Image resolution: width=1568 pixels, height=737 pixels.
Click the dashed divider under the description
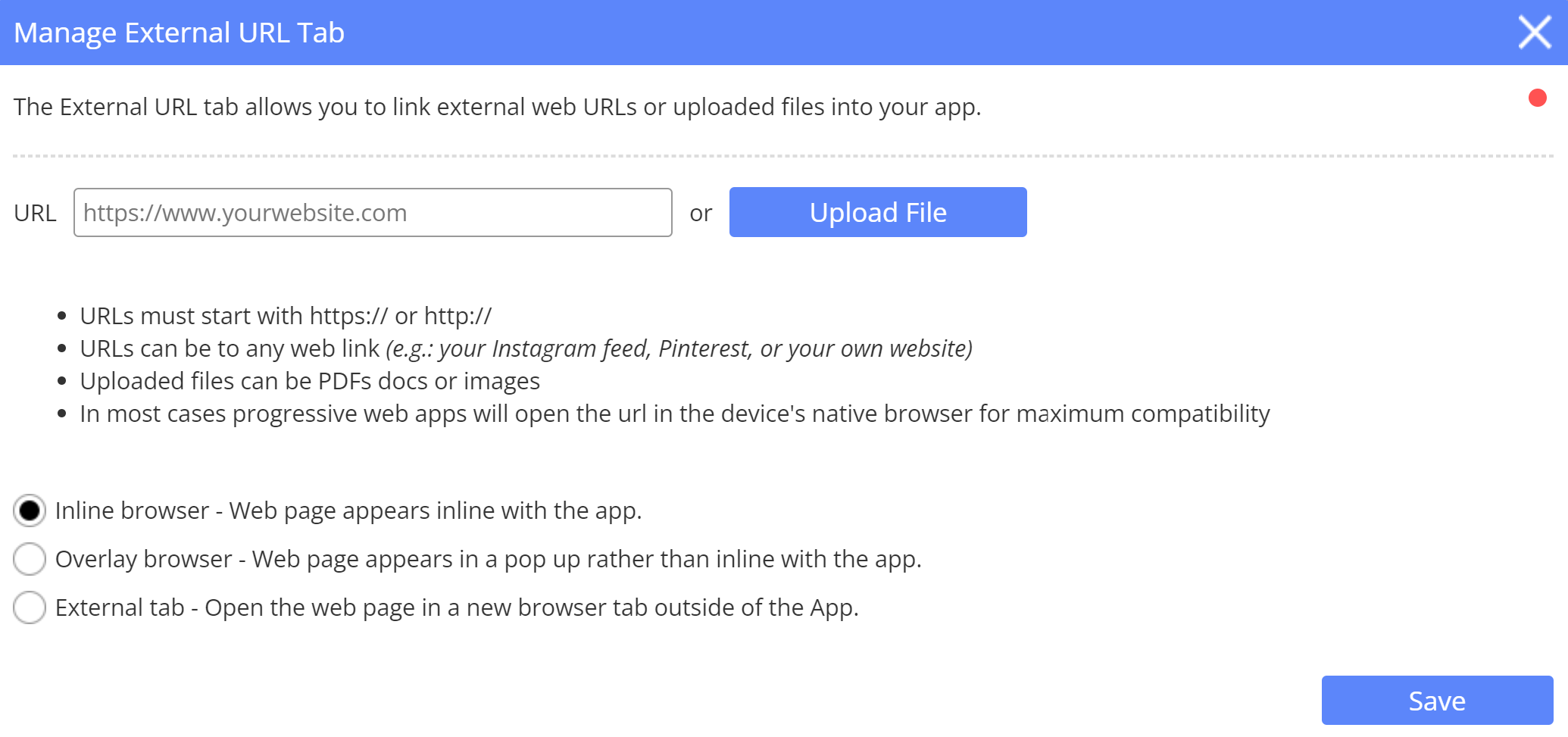click(x=783, y=156)
